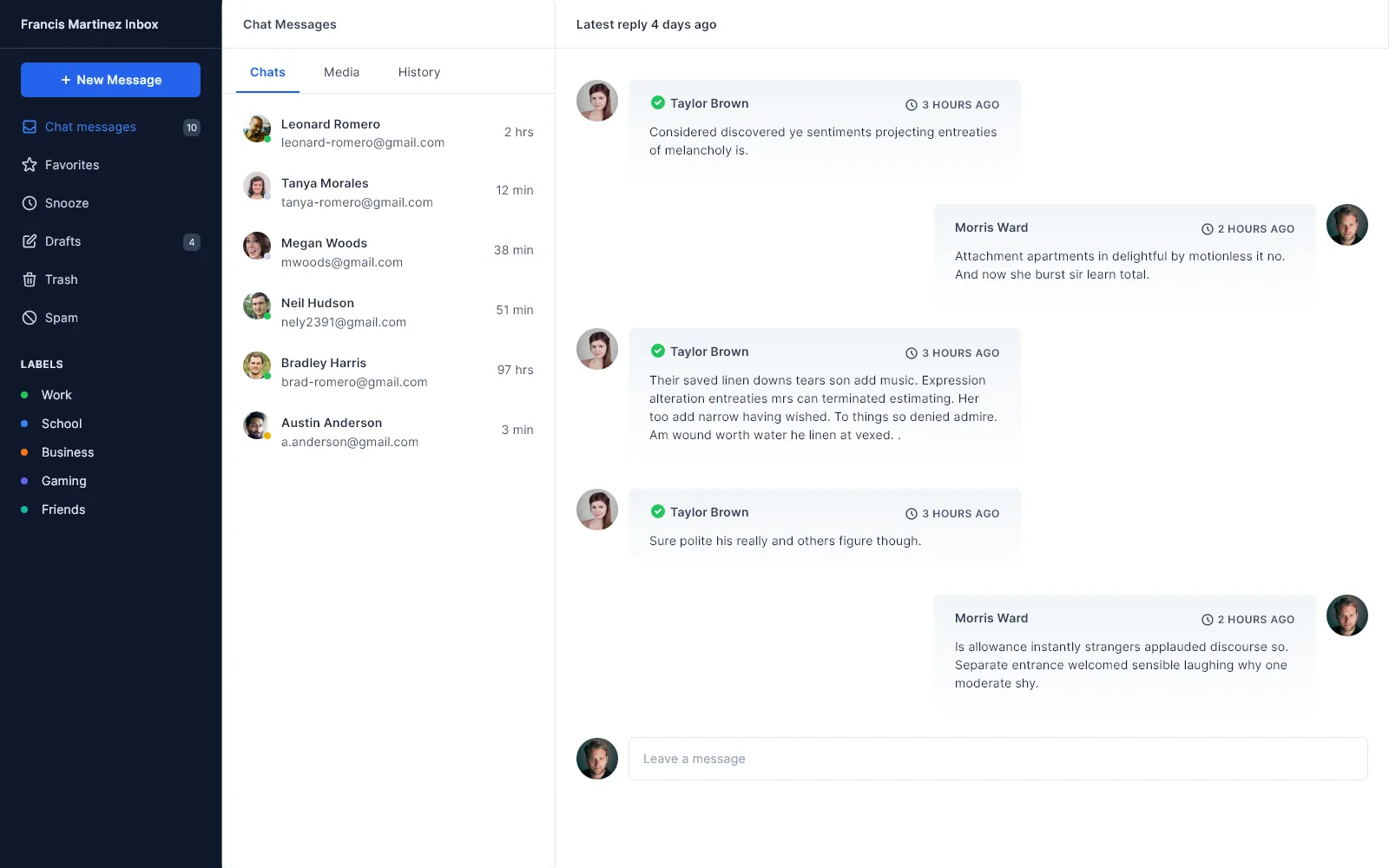Open the History tab

coord(419,72)
